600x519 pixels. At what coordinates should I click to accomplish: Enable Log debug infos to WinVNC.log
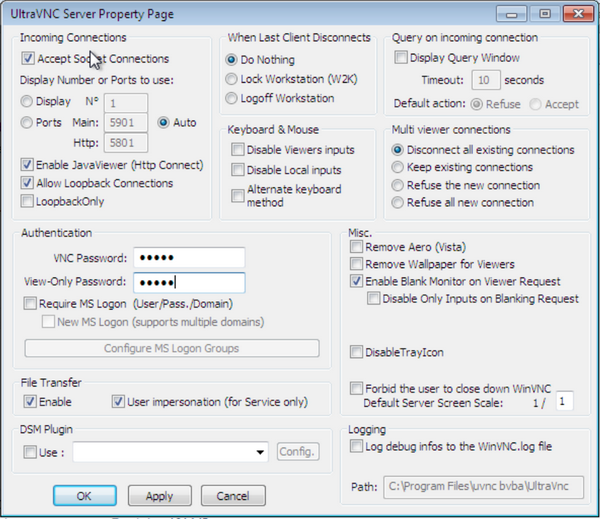point(356,446)
